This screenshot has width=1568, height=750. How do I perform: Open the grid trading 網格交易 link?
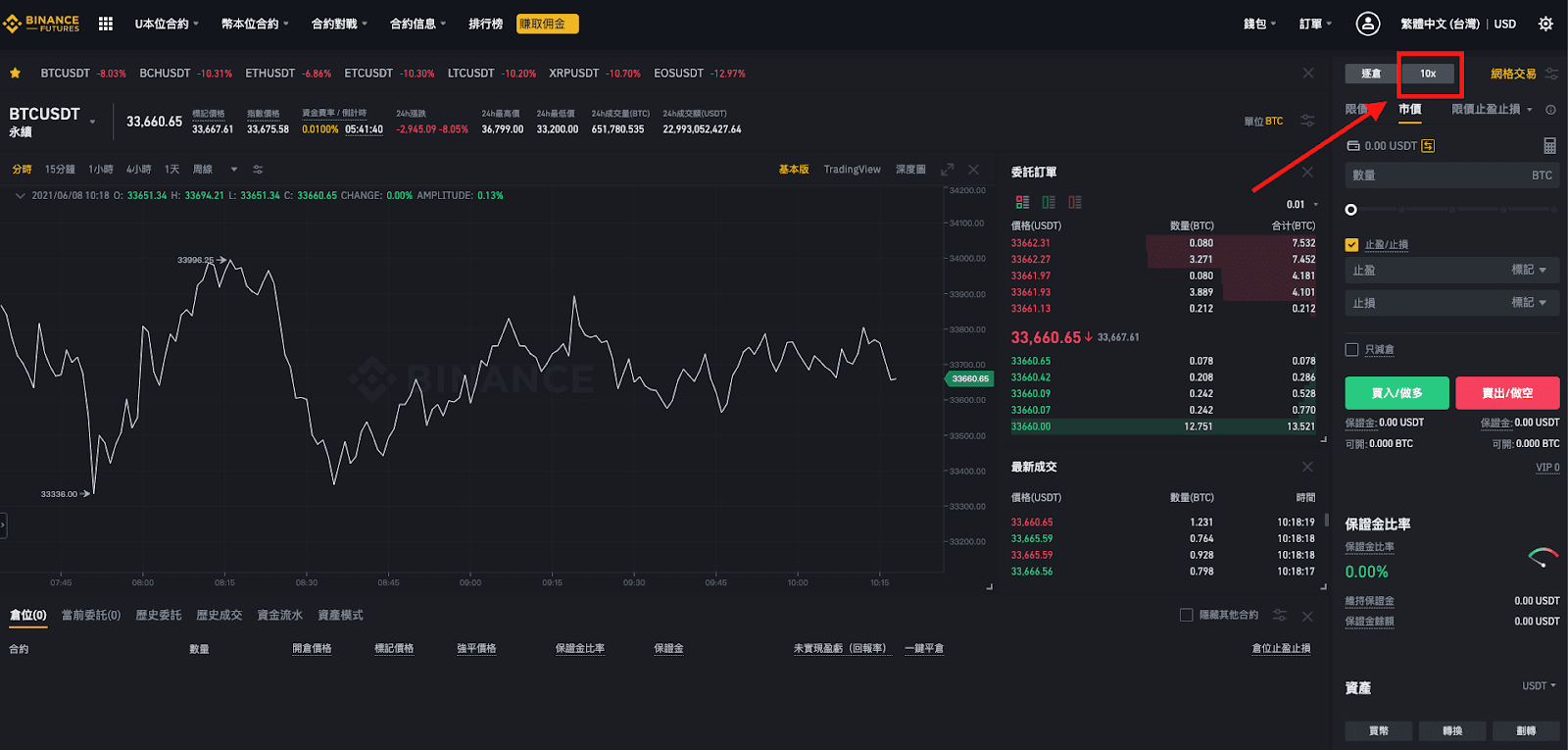pos(1513,74)
